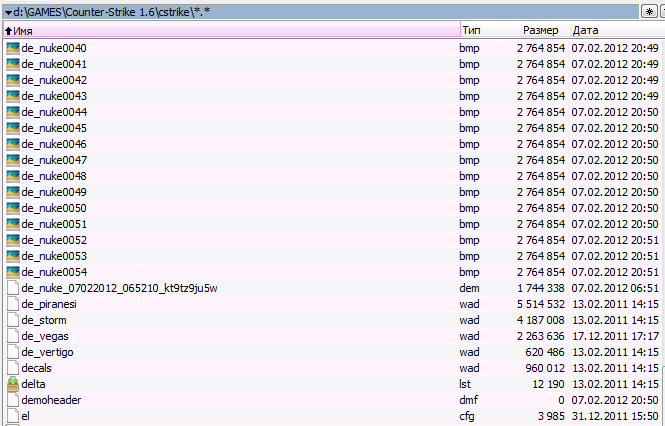Select the file name de_nuke0049
The height and width of the screenshot is (426, 665).
54,192
